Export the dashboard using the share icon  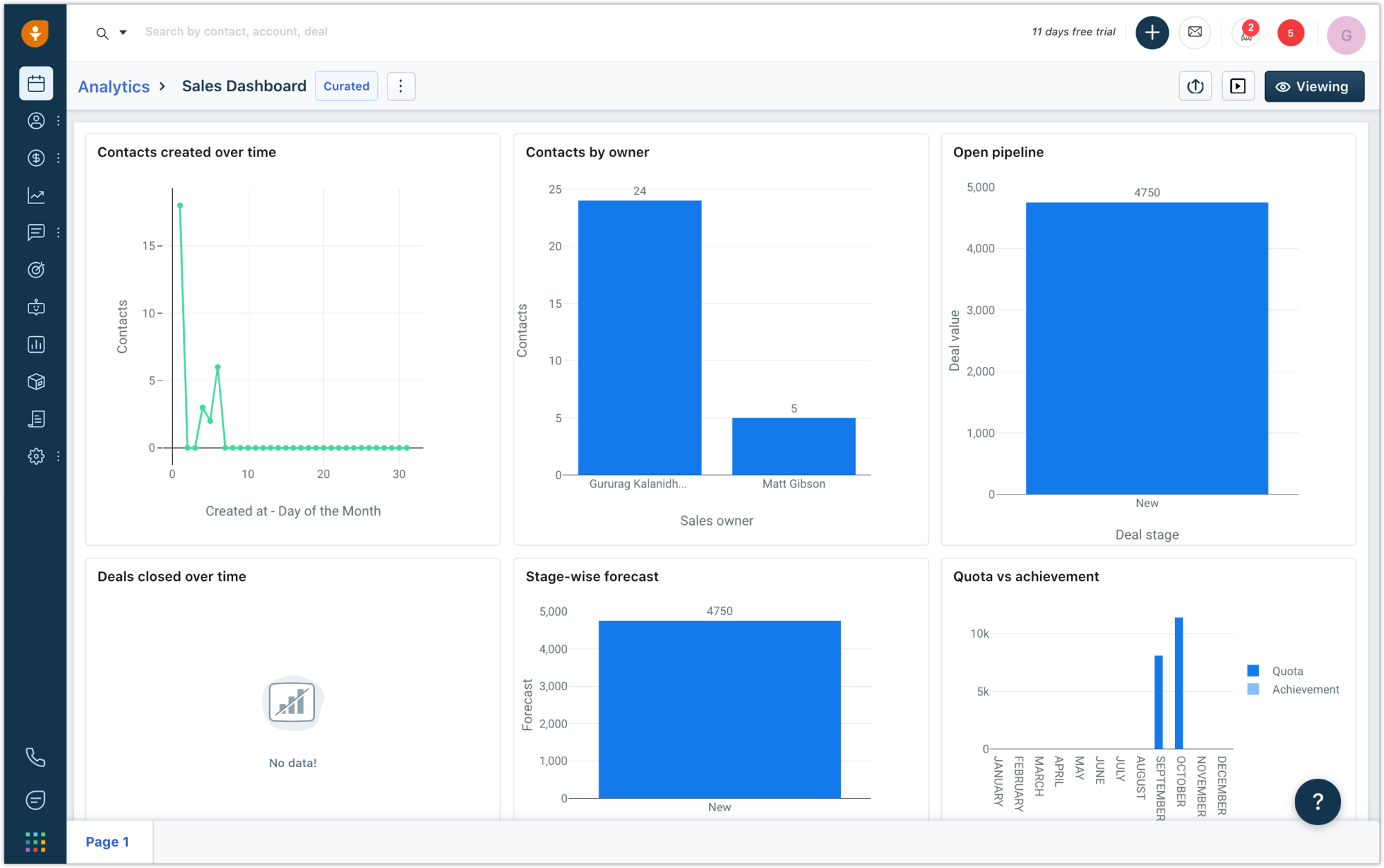pos(1195,86)
